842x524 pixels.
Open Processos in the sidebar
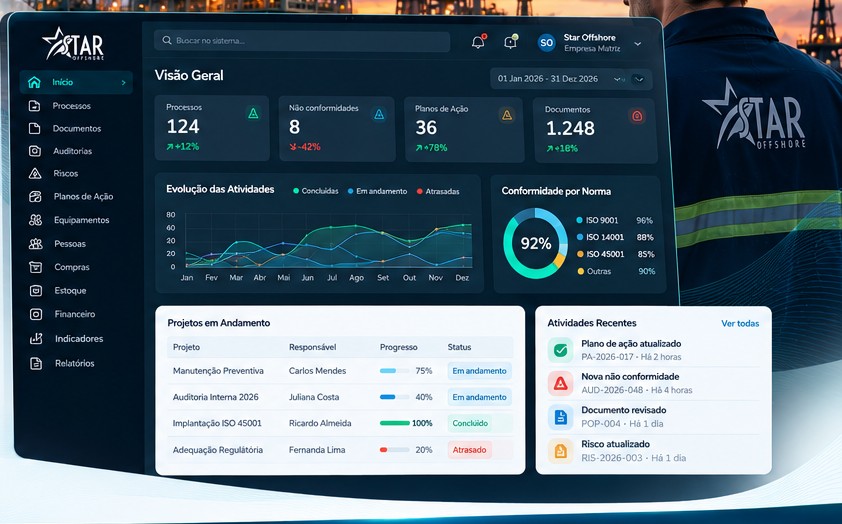coord(71,106)
